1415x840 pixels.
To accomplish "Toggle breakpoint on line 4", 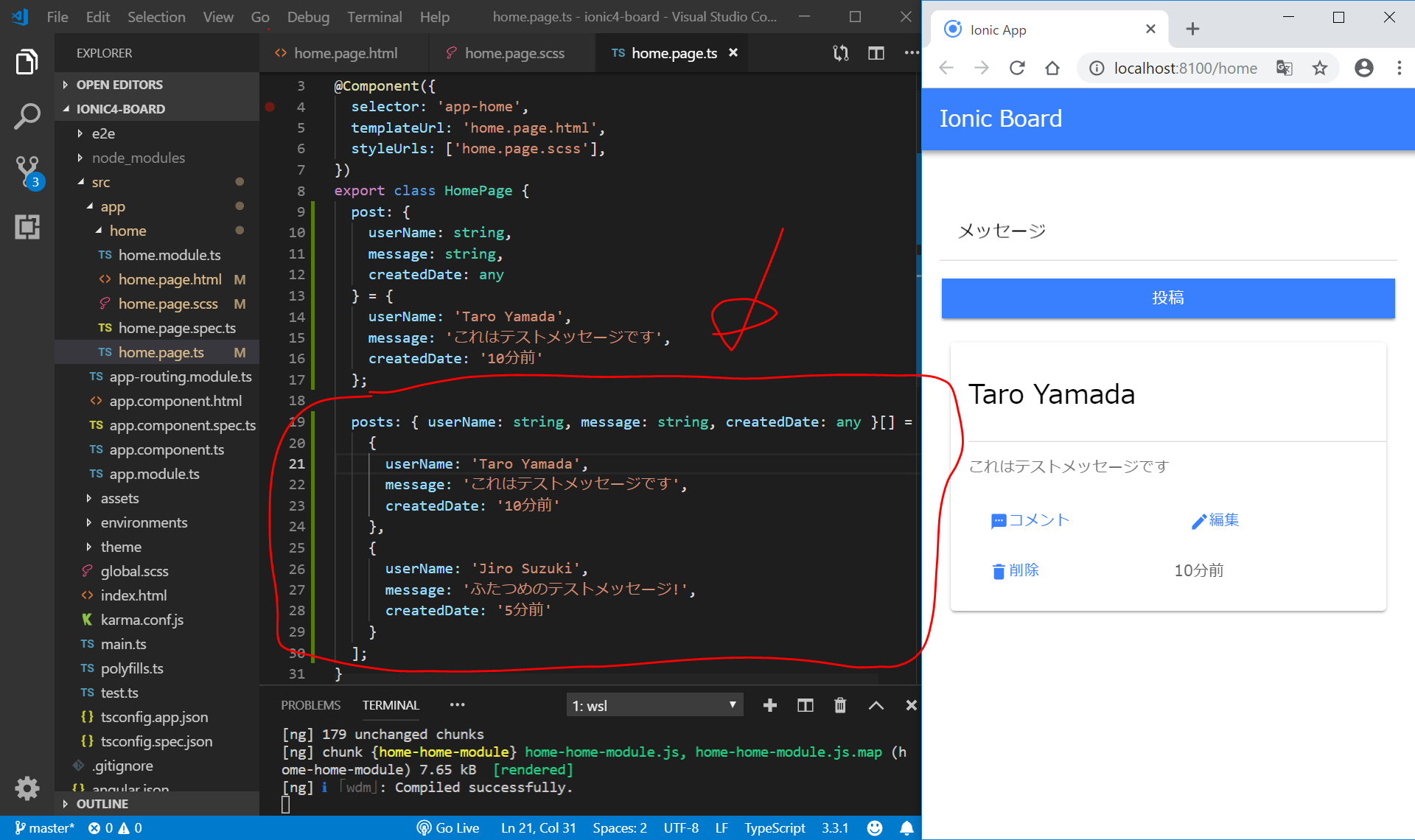I will tap(270, 107).
